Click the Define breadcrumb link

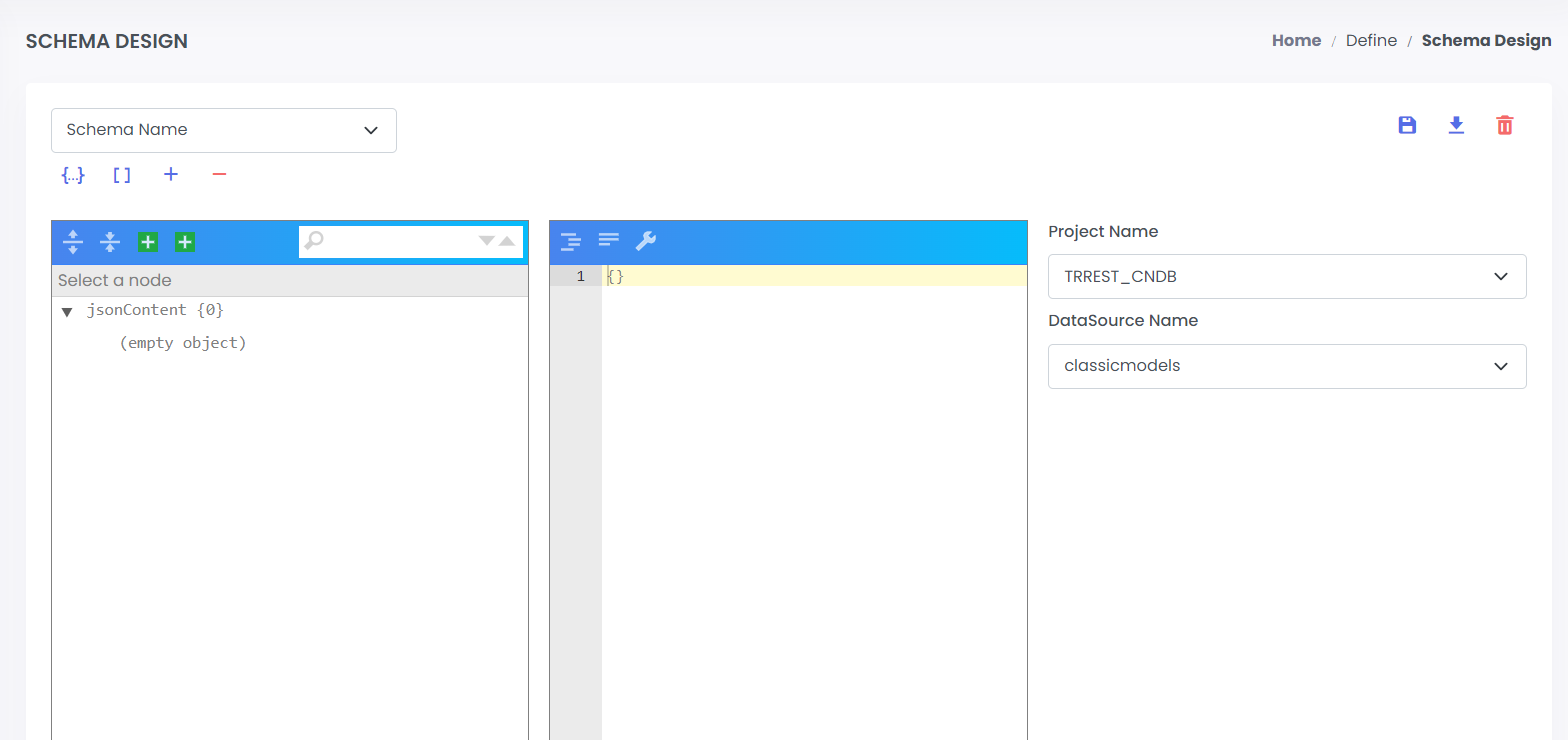pos(1371,41)
